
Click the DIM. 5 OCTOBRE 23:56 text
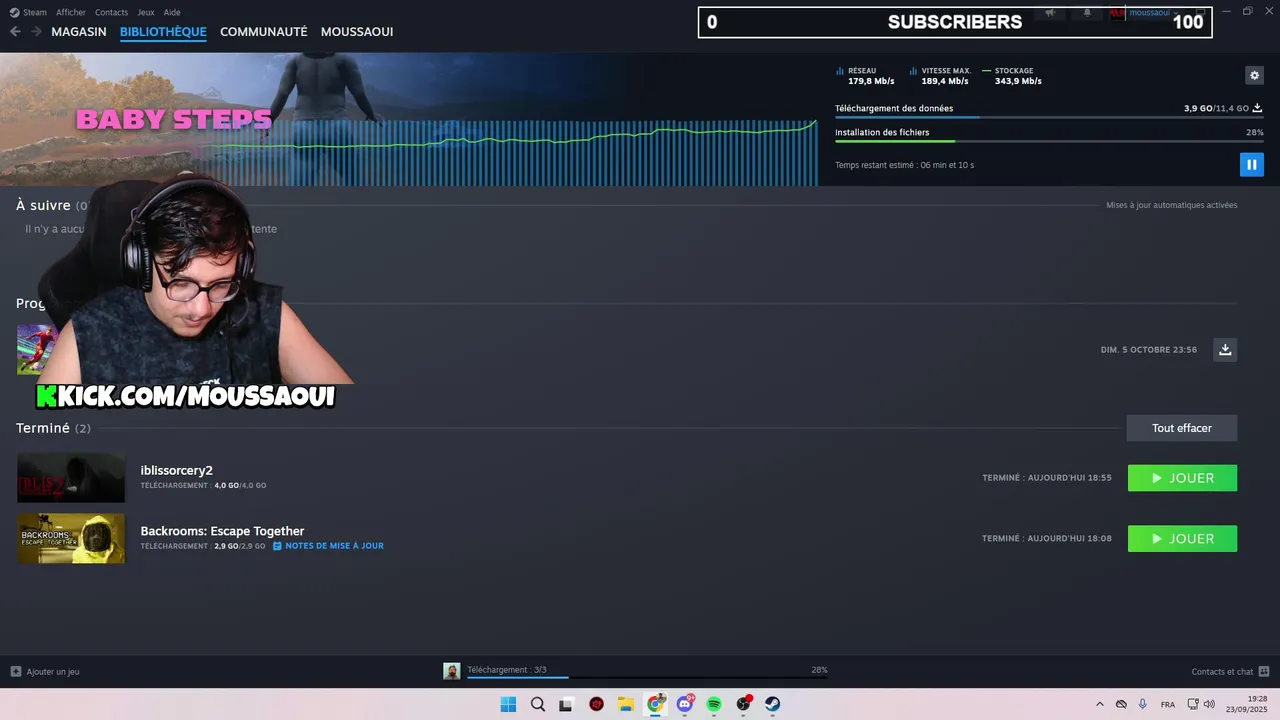(1148, 350)
